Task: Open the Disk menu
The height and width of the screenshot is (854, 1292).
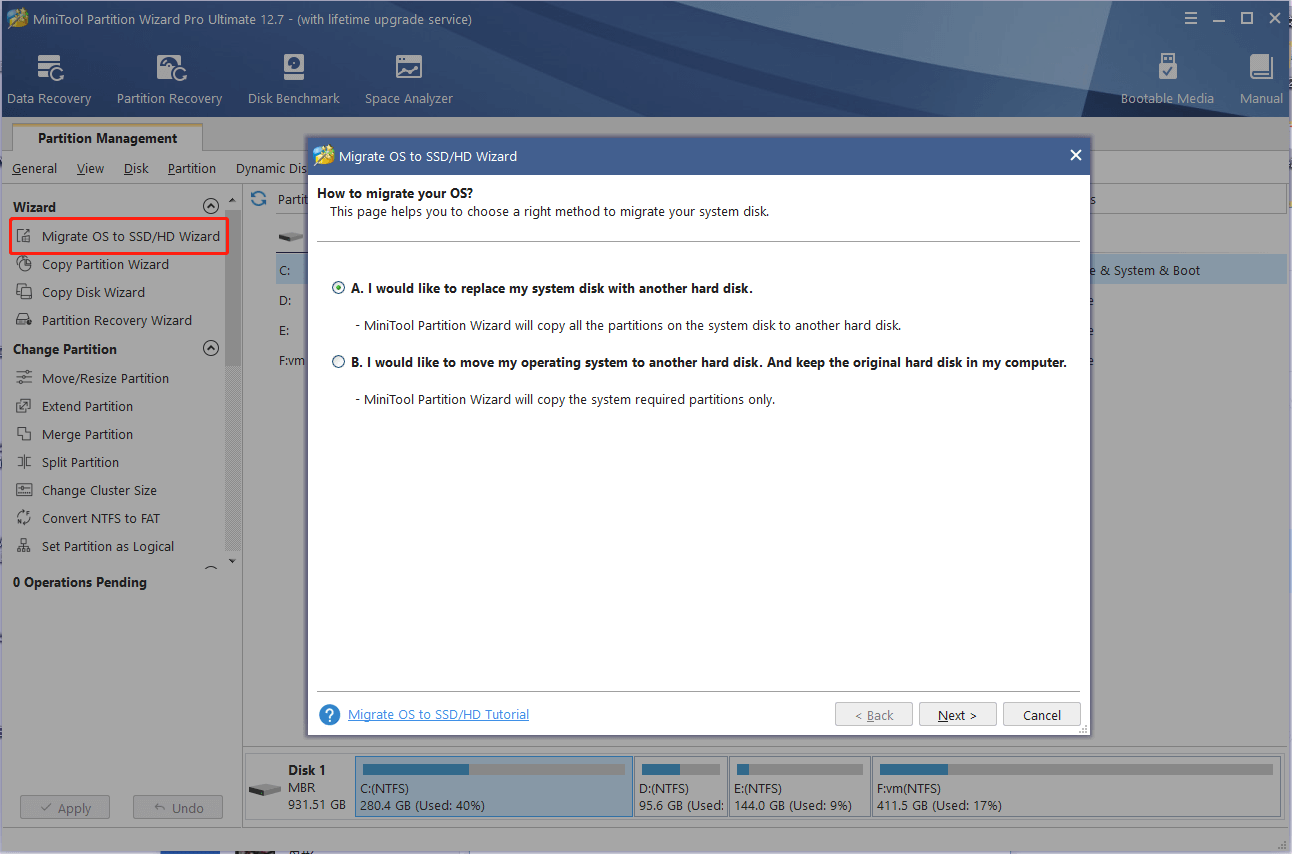Action: point(136,168)
